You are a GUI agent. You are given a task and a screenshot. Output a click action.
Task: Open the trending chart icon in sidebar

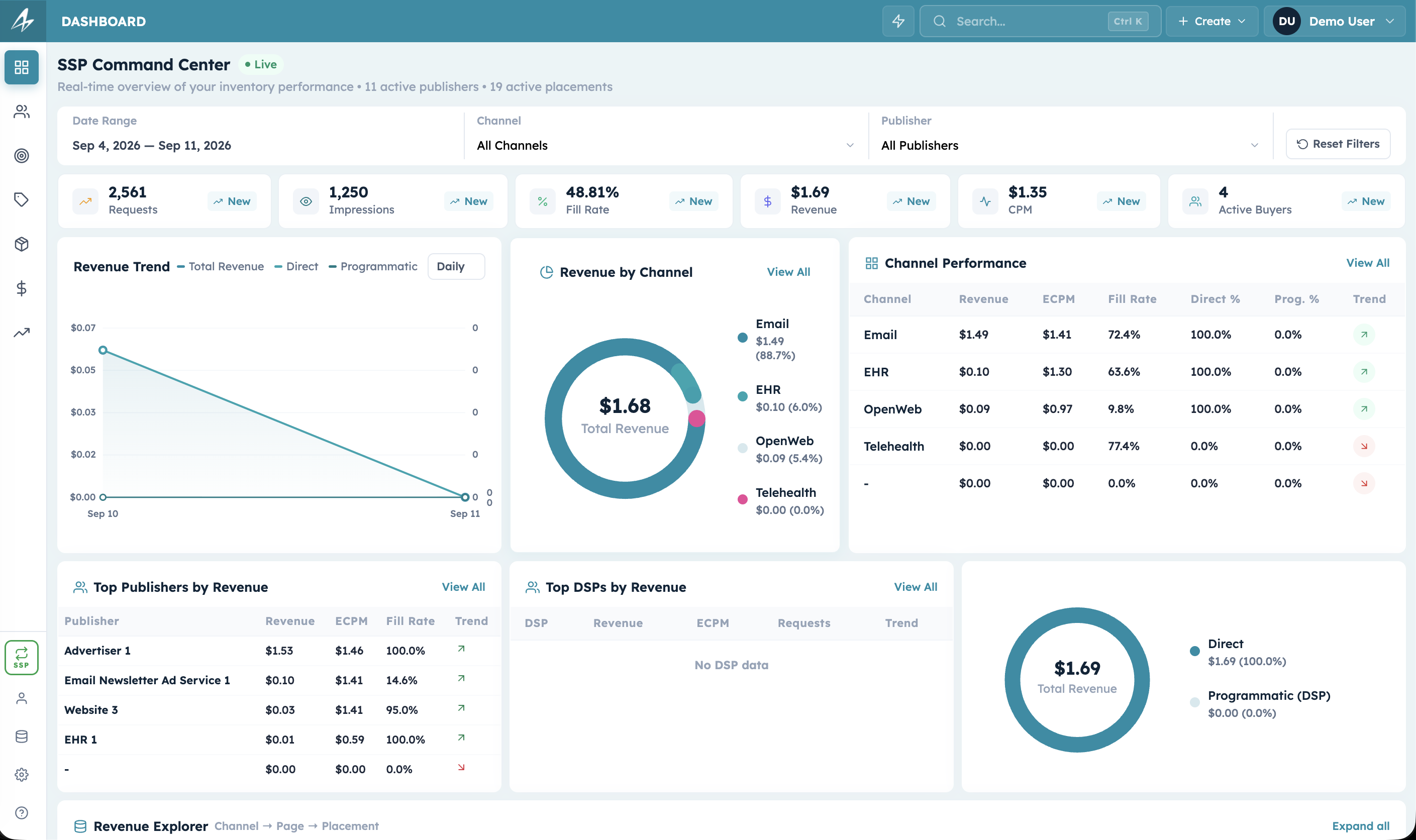[x=22, y=332]
